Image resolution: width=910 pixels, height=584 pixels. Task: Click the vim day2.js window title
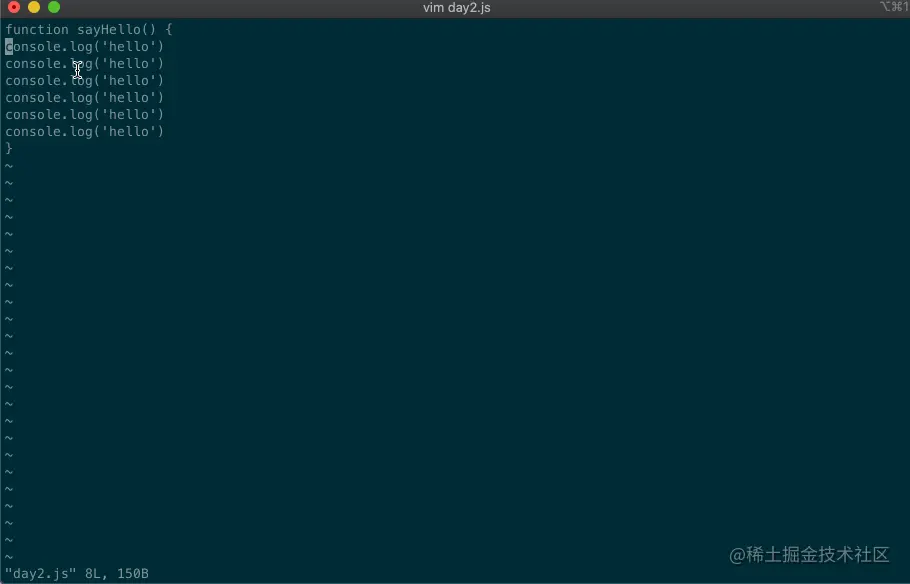(456, 7)
